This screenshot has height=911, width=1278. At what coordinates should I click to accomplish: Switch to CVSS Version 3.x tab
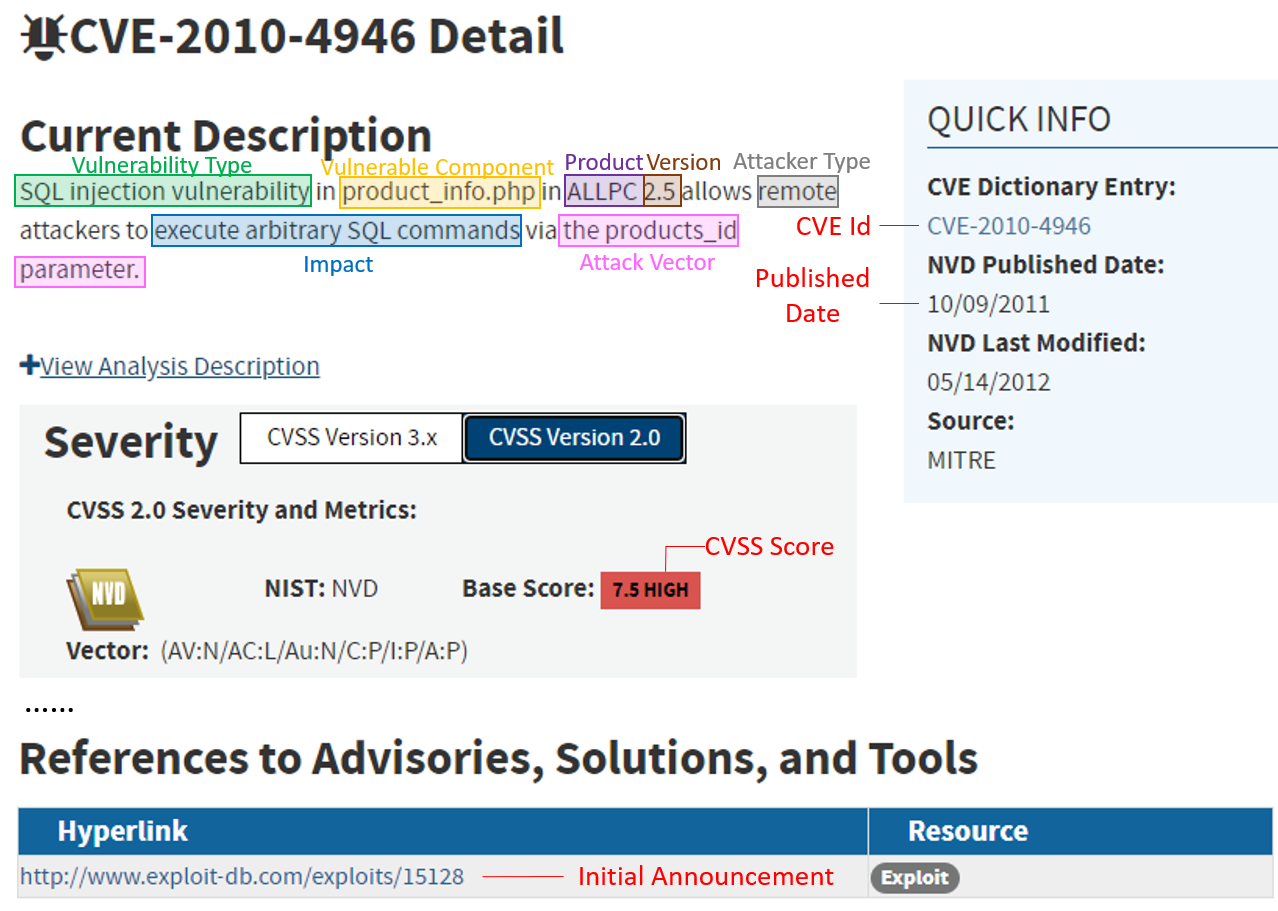352,438
